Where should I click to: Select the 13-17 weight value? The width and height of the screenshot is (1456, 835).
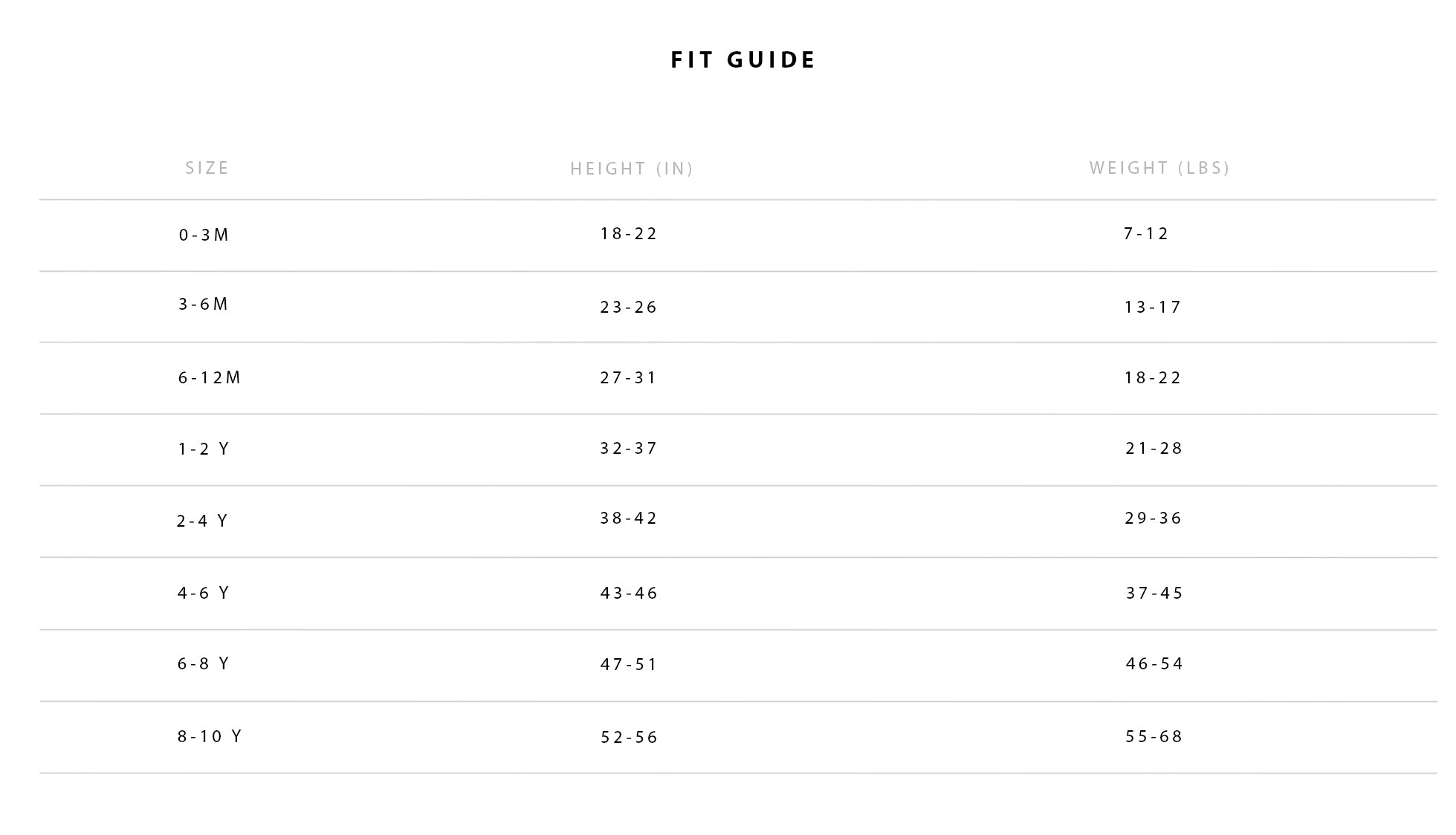pos(1153,307)
